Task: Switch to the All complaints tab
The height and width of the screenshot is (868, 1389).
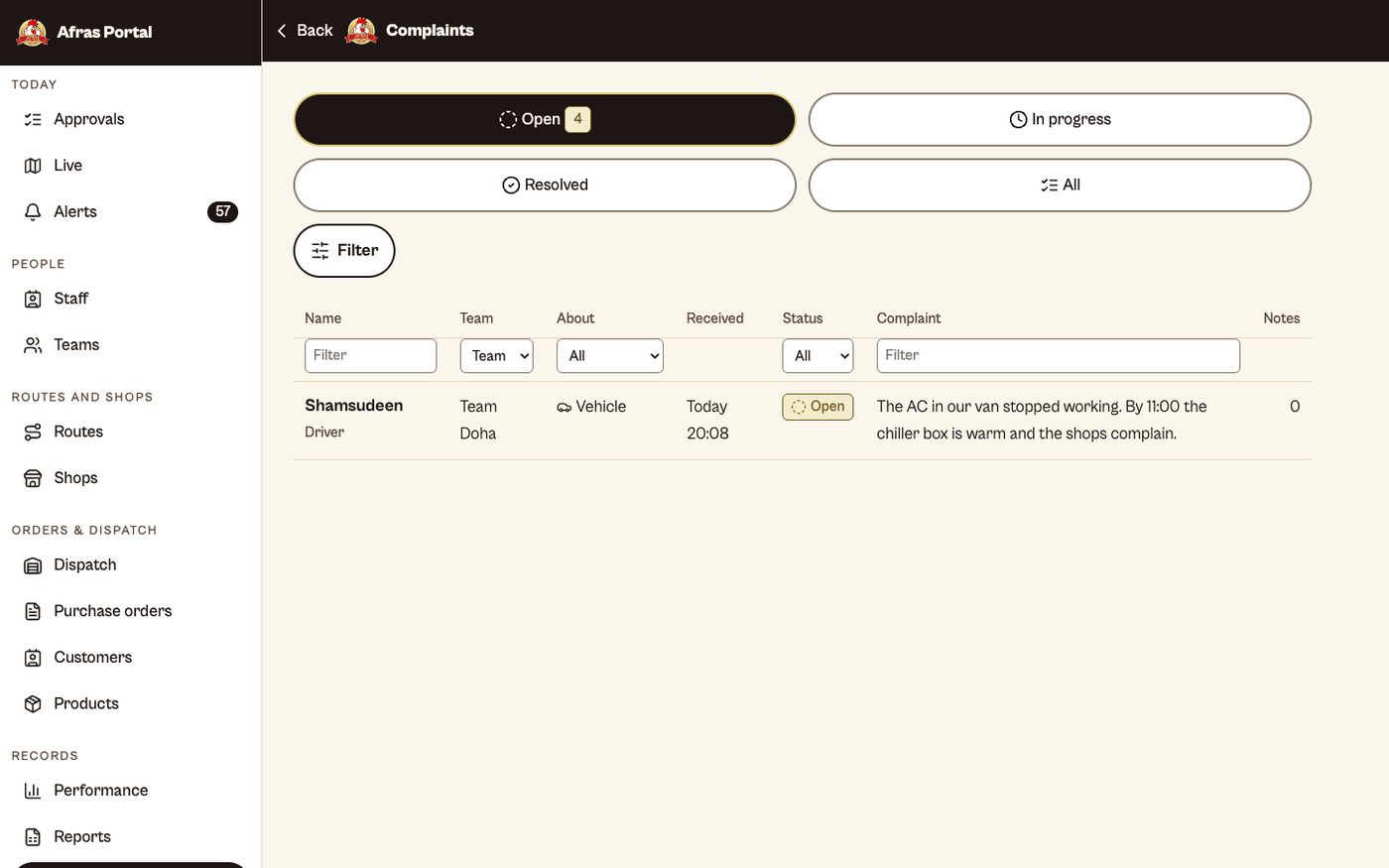Action: point(1060,186)
